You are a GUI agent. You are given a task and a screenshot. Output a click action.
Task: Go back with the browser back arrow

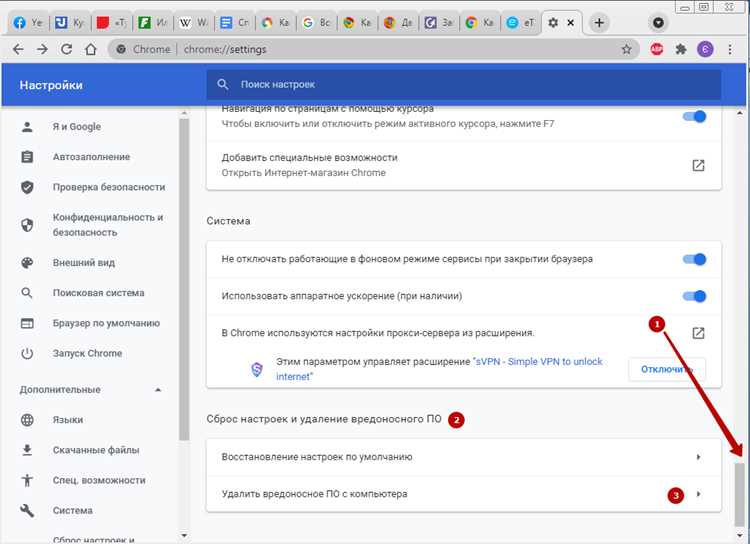tap(18, 49)
